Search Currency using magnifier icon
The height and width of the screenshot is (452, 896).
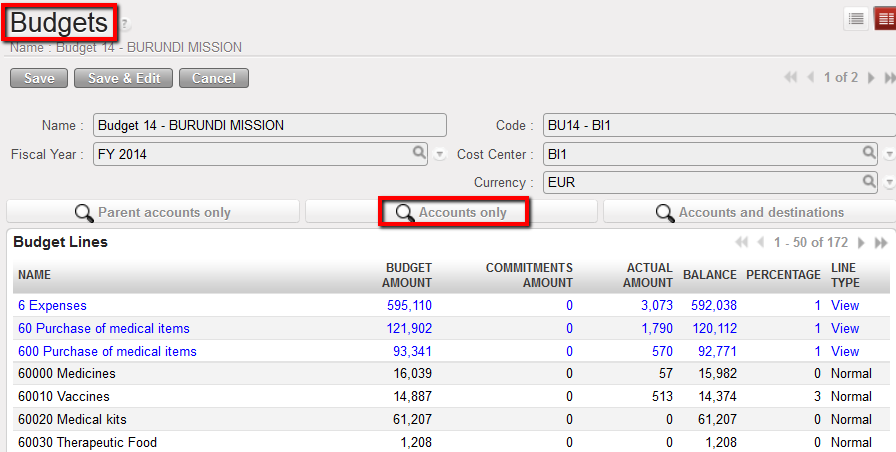[x=870, y=182]
